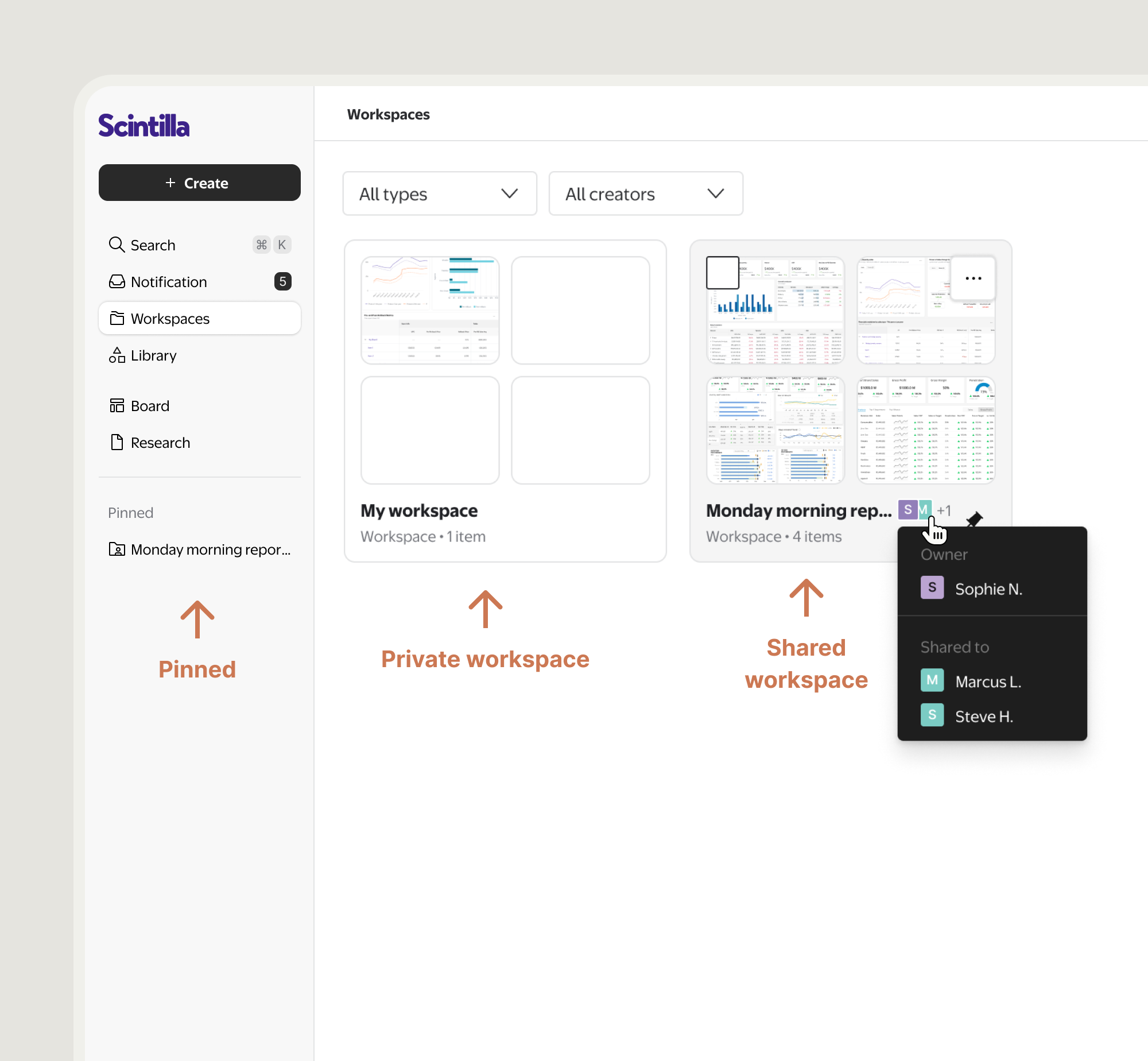1148x1061 pixels.
Task: Click Sophie N. avatar in popup
Action: 932,587
